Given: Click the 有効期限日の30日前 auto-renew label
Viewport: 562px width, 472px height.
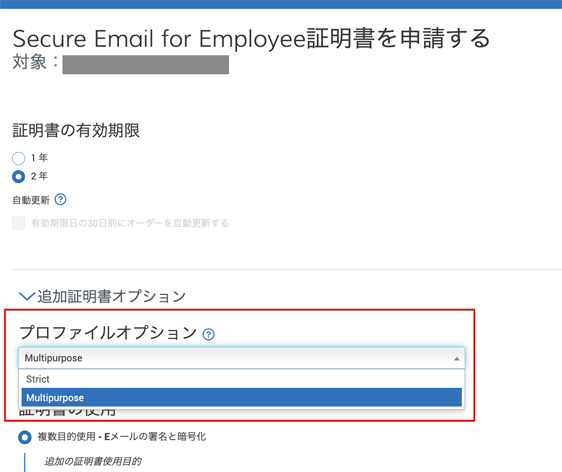Looking at the screenshot, I should pos(130,223).
